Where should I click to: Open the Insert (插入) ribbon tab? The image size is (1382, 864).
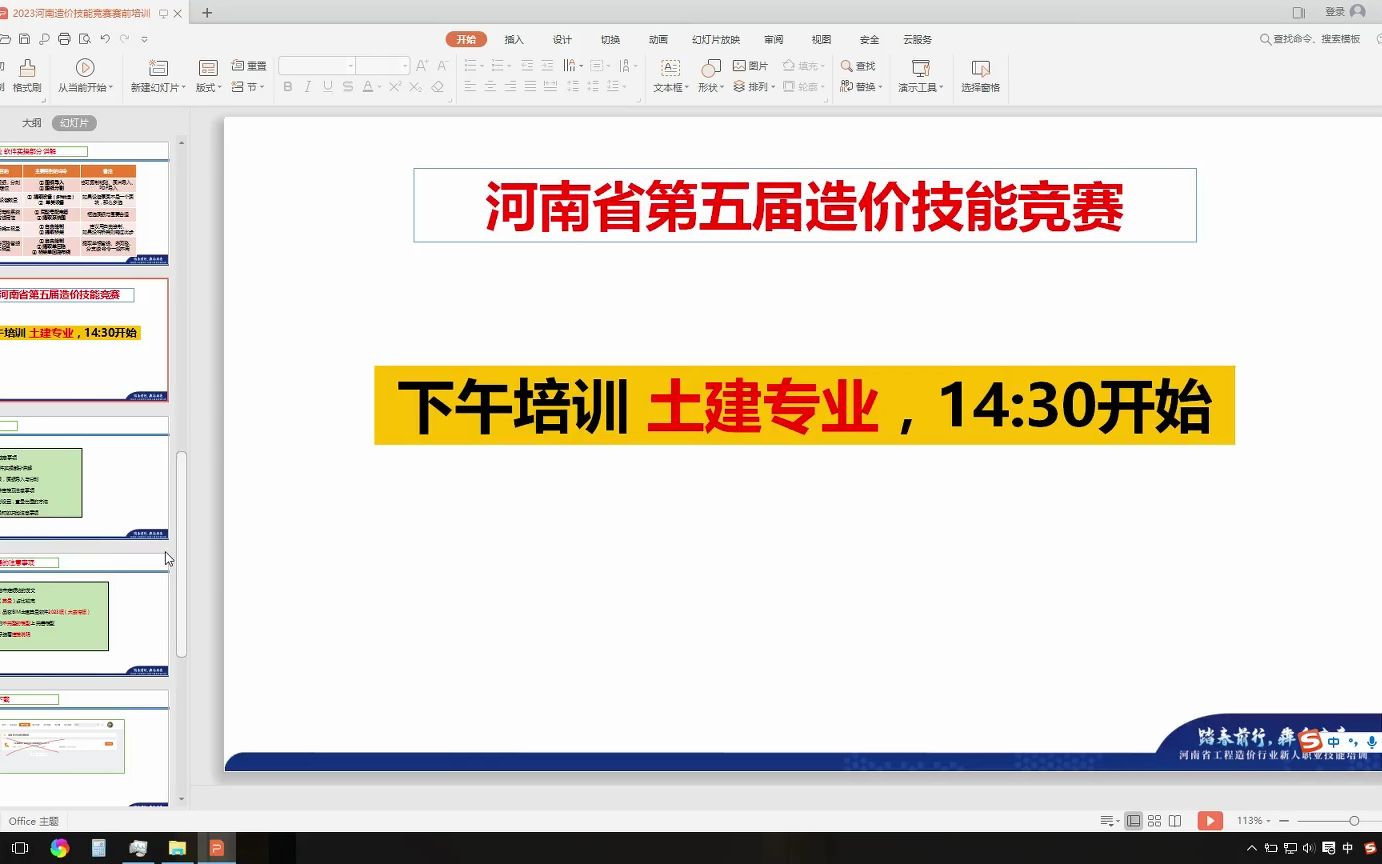coord(514,39)
